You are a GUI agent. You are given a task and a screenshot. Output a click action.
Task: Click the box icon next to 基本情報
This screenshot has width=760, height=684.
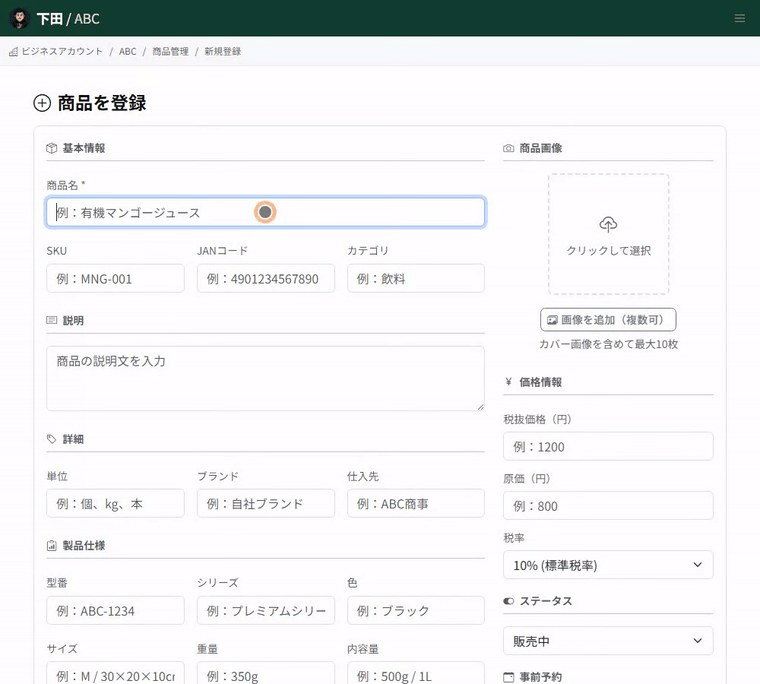(x=51, y=148)
